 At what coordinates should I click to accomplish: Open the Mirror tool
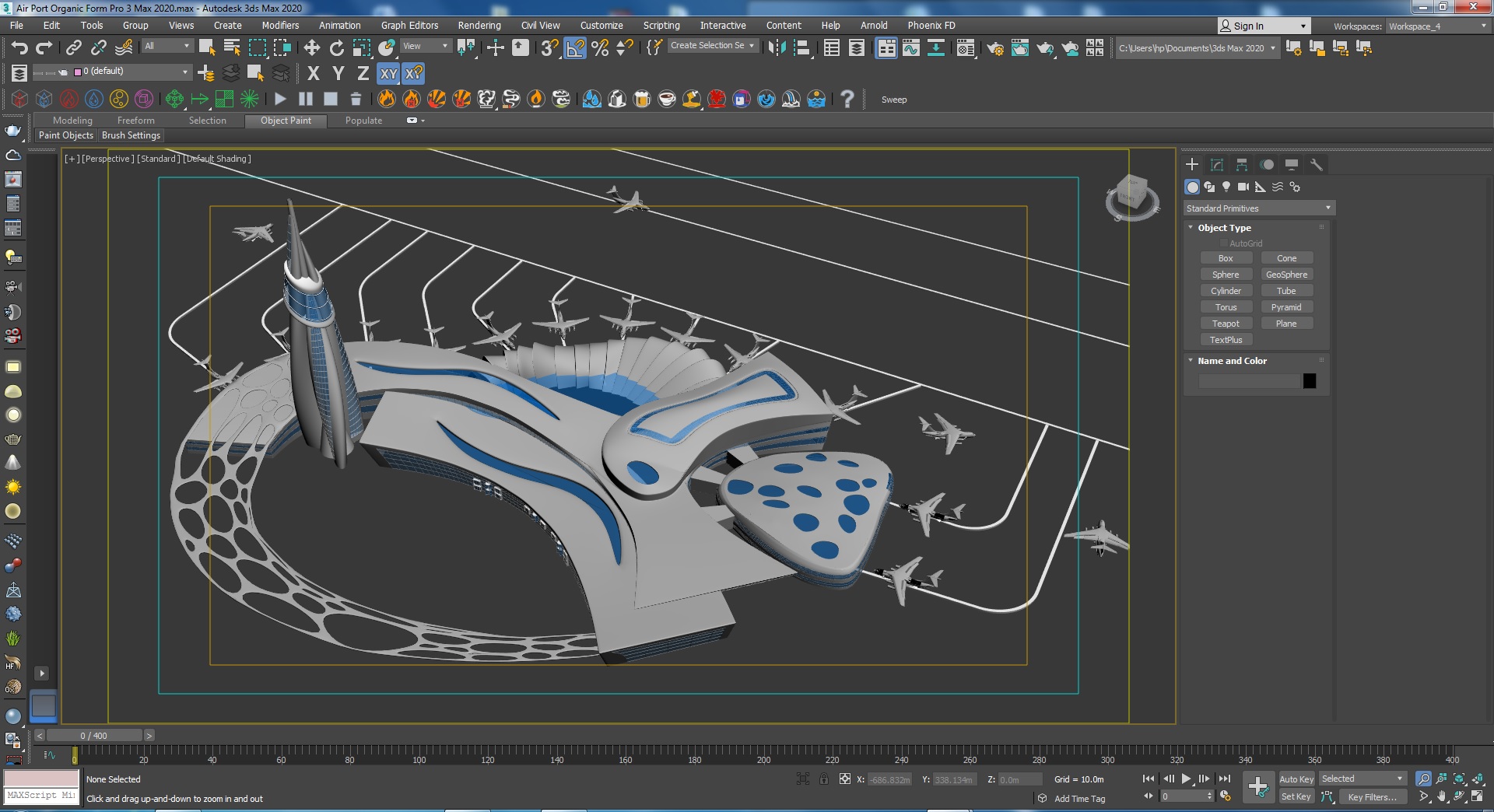(x=777, y=48)
